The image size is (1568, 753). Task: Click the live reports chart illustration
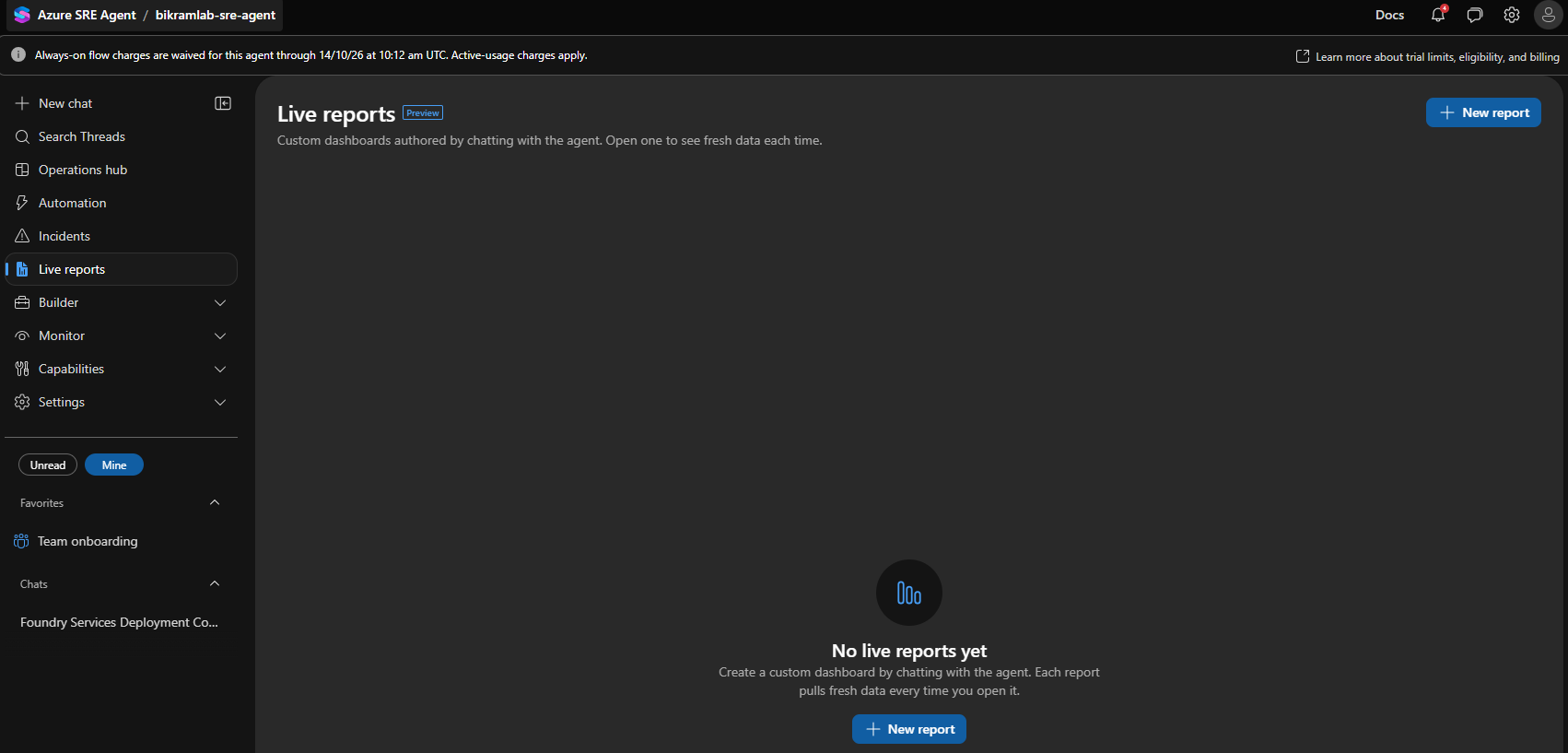click(x=909, y=593)
